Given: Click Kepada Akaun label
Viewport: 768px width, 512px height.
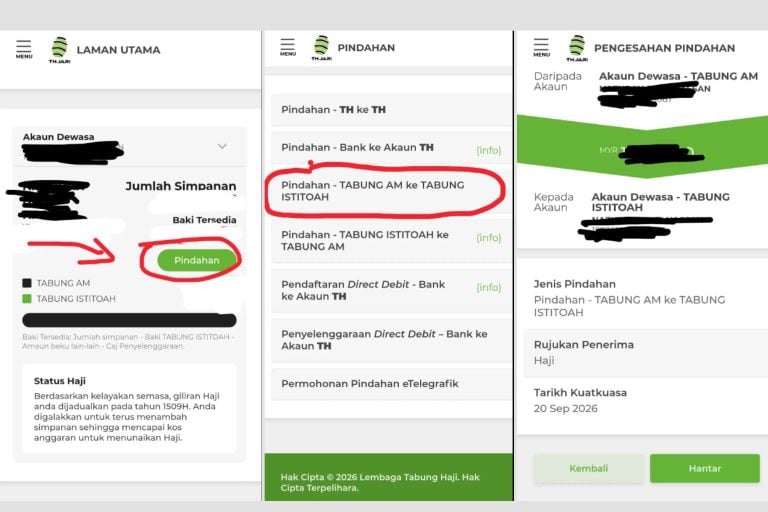Looking at the screenshot, I should pyautogui.click(x=553, y=202).
